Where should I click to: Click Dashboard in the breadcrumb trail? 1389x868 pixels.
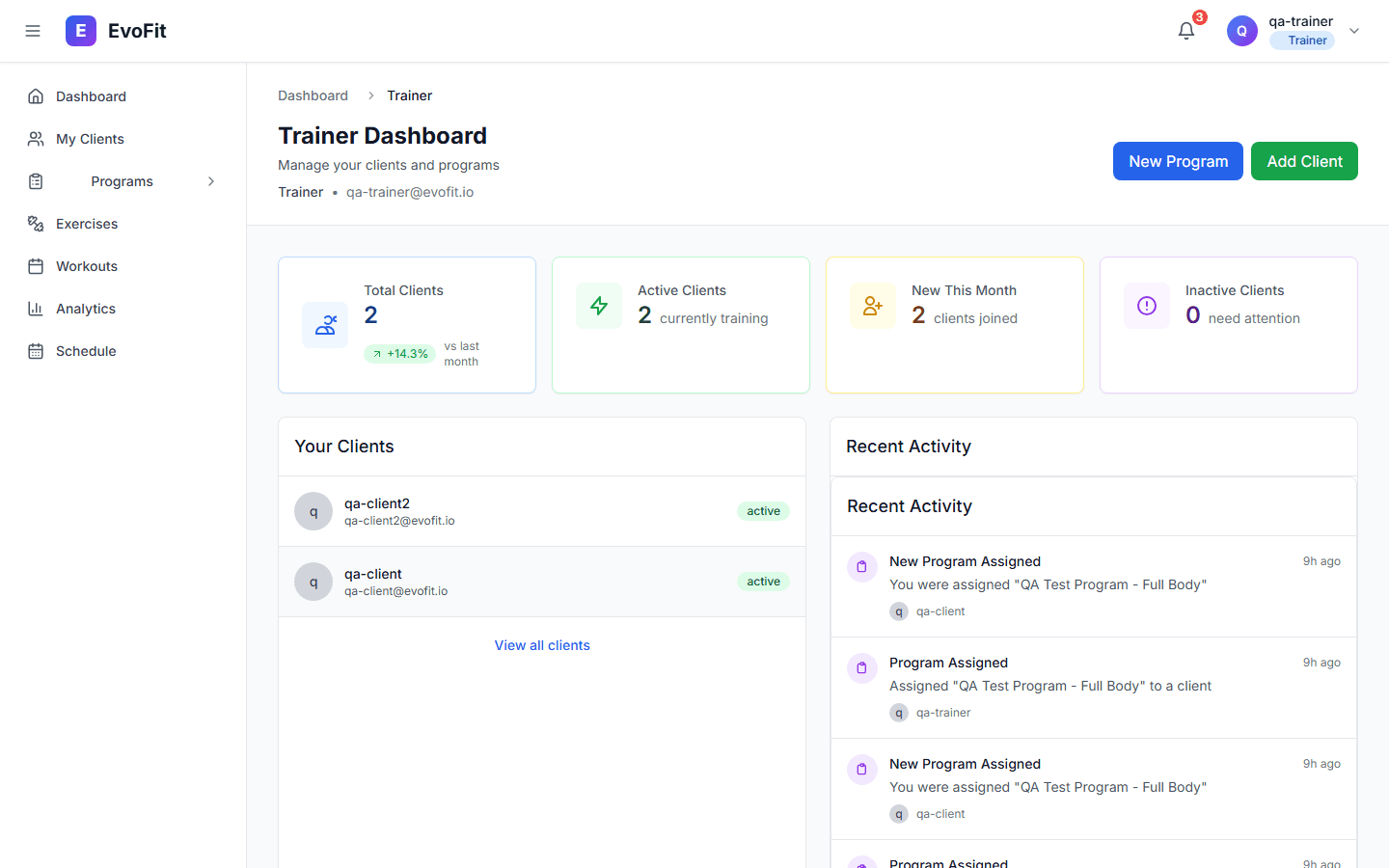pyautogui.click(x=313, y=95)
